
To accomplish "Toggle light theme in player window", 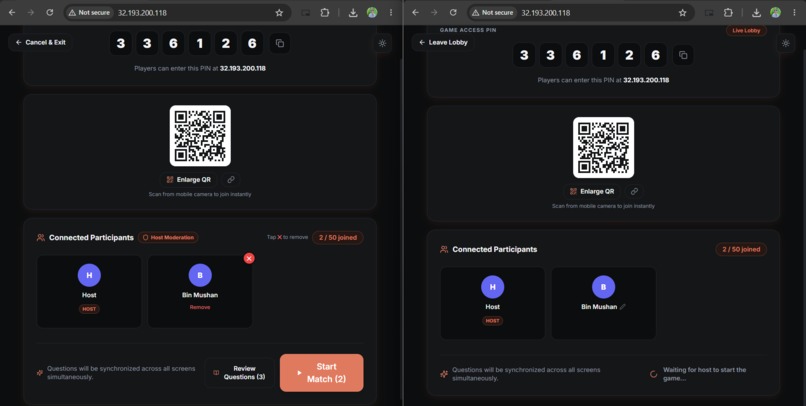I will click(786, 44).
